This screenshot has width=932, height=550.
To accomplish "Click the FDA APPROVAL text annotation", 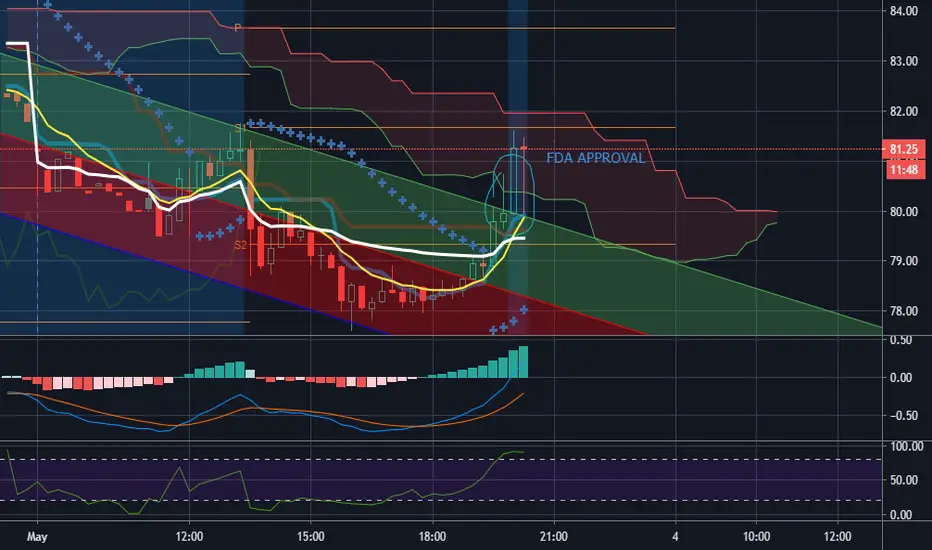I will coord(596,158).
